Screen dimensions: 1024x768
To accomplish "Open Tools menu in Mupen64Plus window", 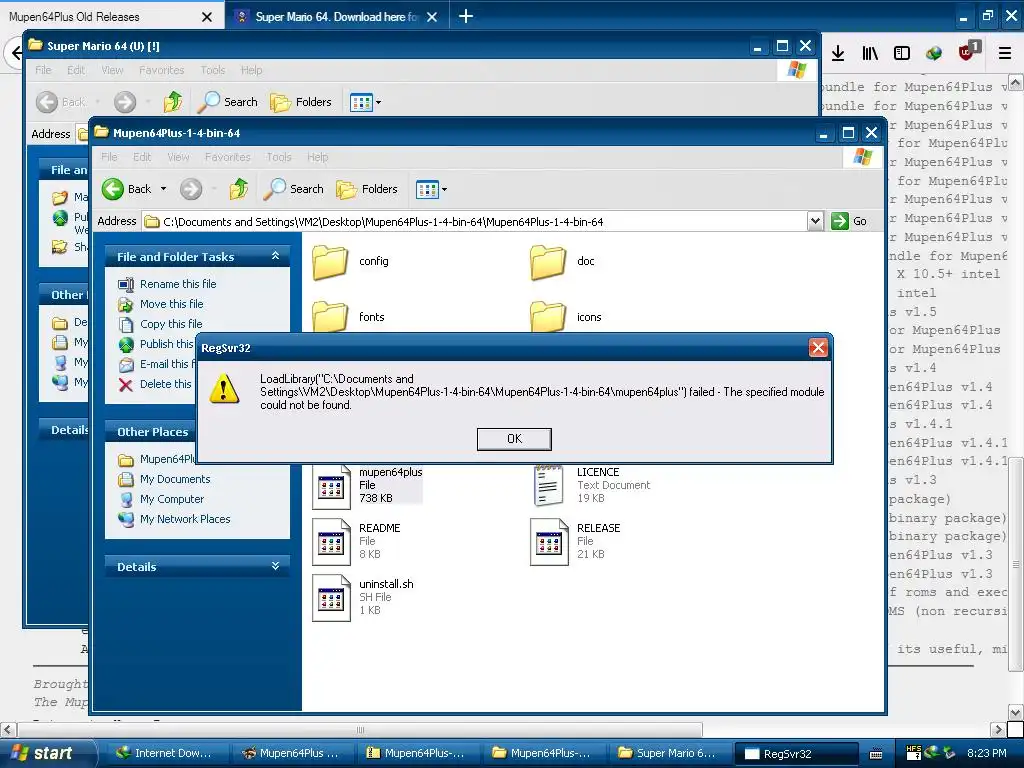I will (x=279, y=157).
